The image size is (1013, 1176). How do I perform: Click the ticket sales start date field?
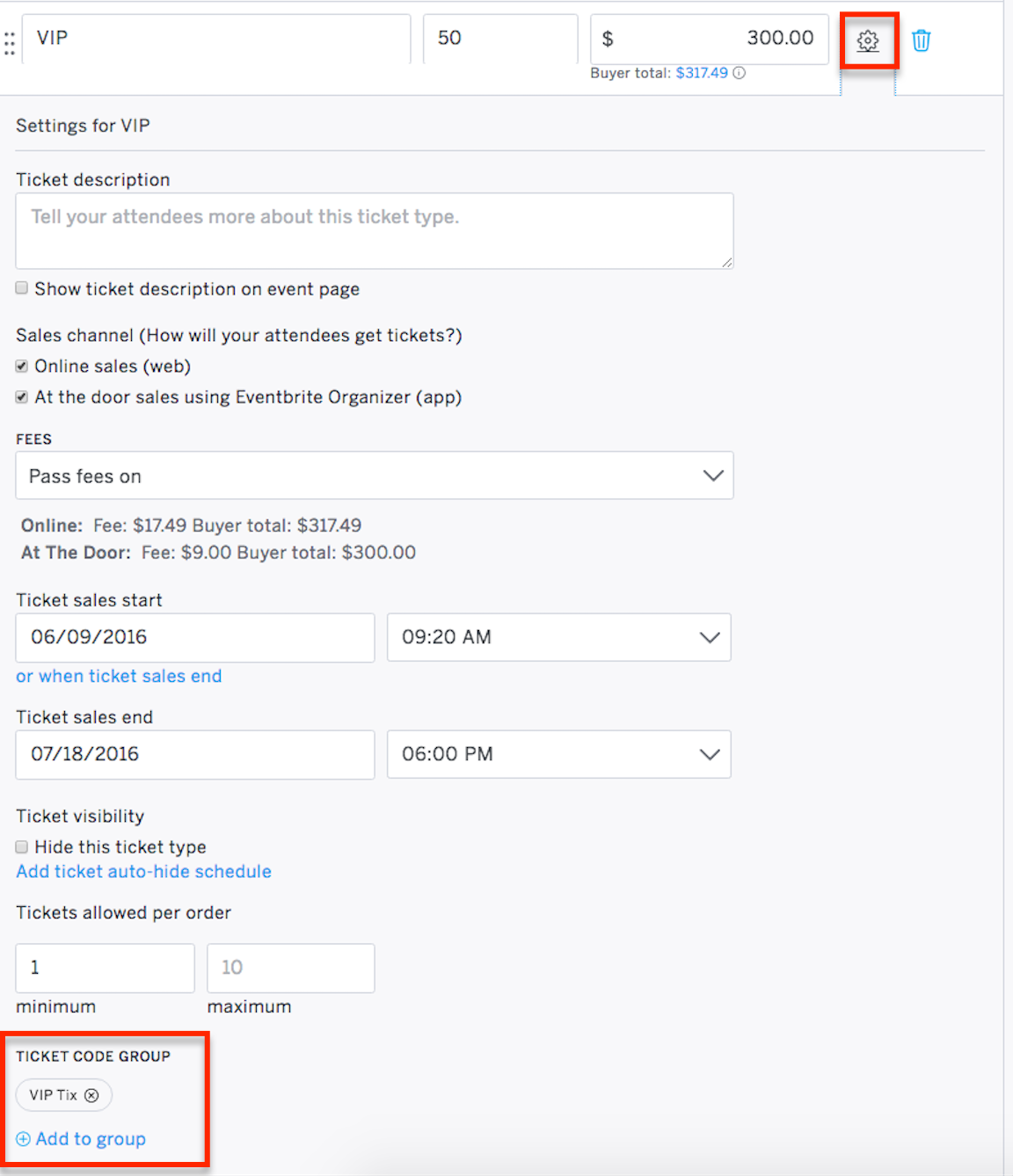pyautogui.click(x=195, y=637)
